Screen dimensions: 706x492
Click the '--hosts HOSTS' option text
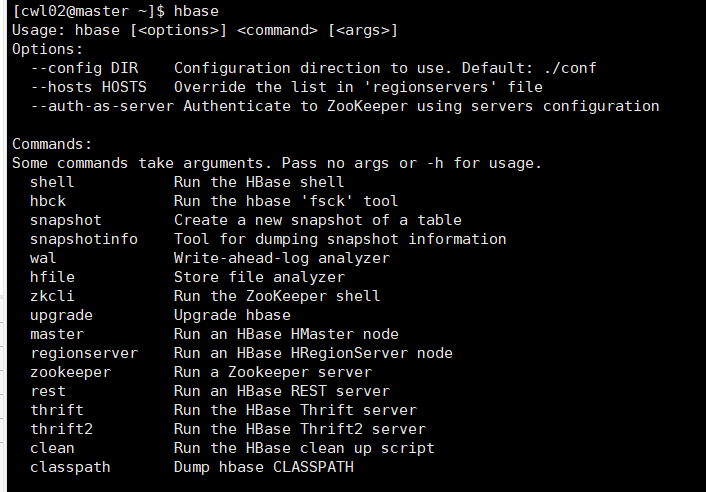click(88, 87)
